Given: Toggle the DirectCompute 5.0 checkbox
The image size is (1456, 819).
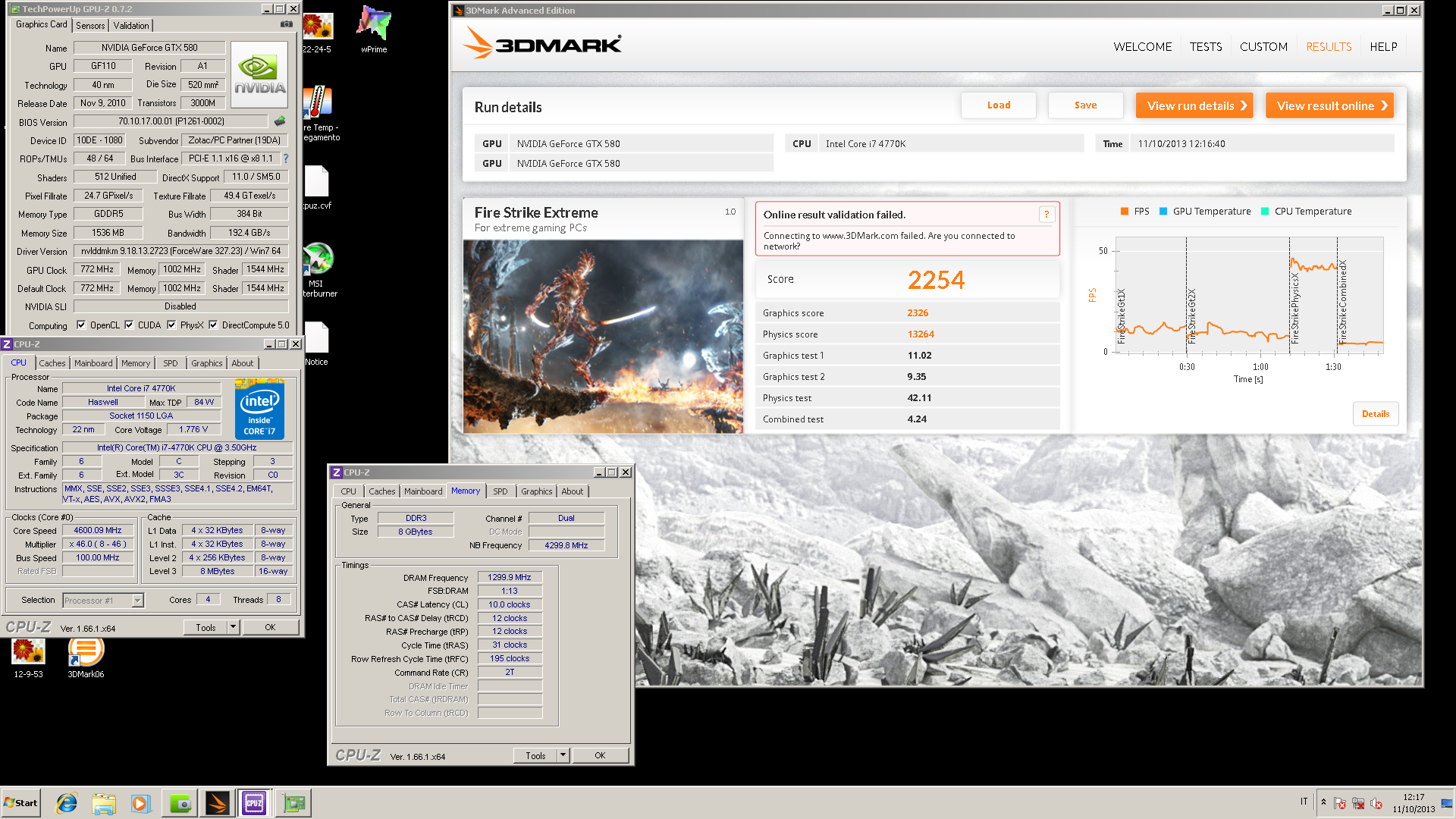Looking at the screenshot, I should 213,325.
